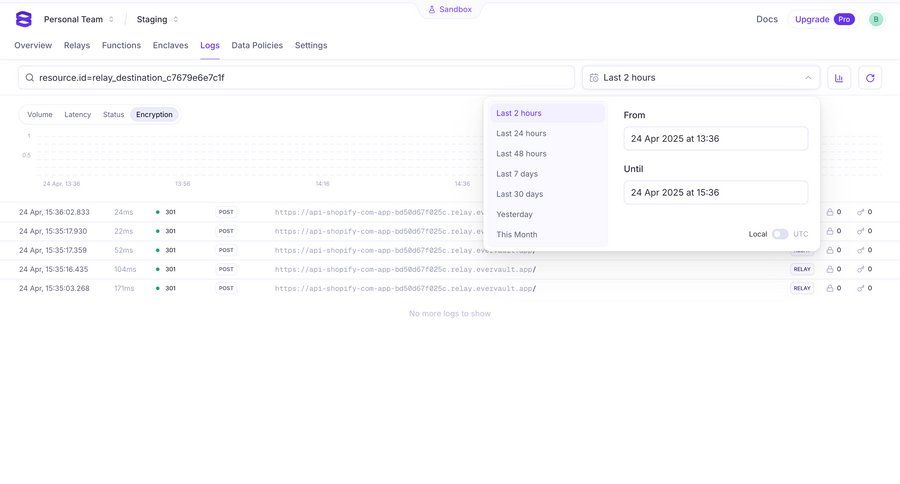Viewport: 900px width, 484px height.
Task: Choose Last 7 days option
Action: [517, 174]
